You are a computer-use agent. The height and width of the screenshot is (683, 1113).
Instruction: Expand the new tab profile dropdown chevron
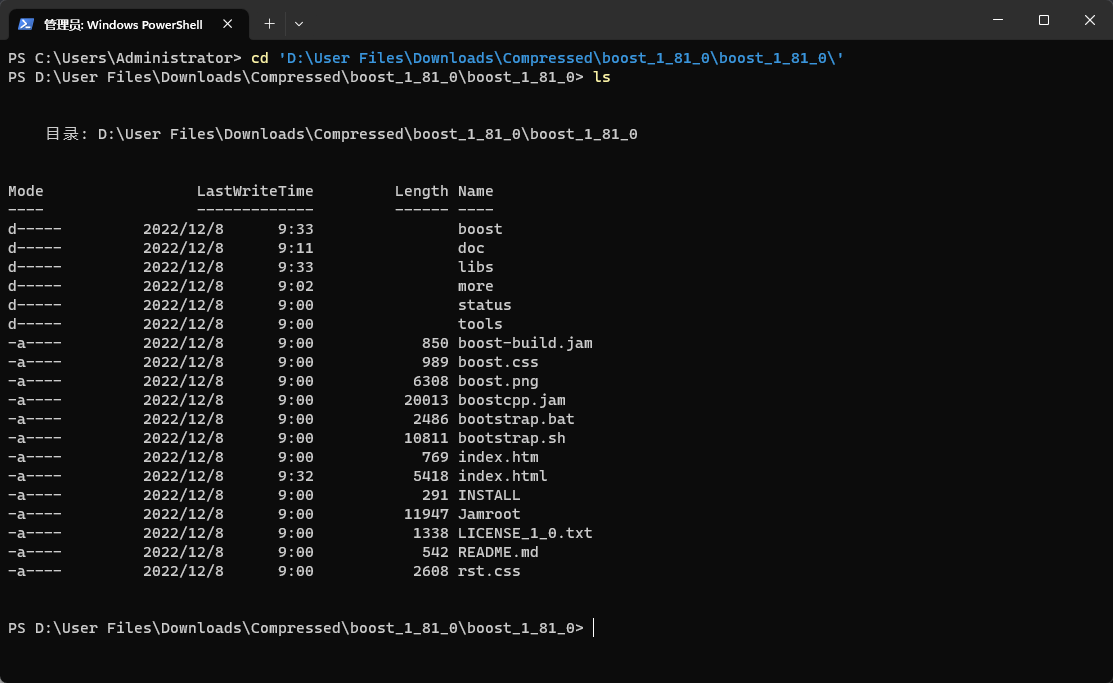pos(299,22)
